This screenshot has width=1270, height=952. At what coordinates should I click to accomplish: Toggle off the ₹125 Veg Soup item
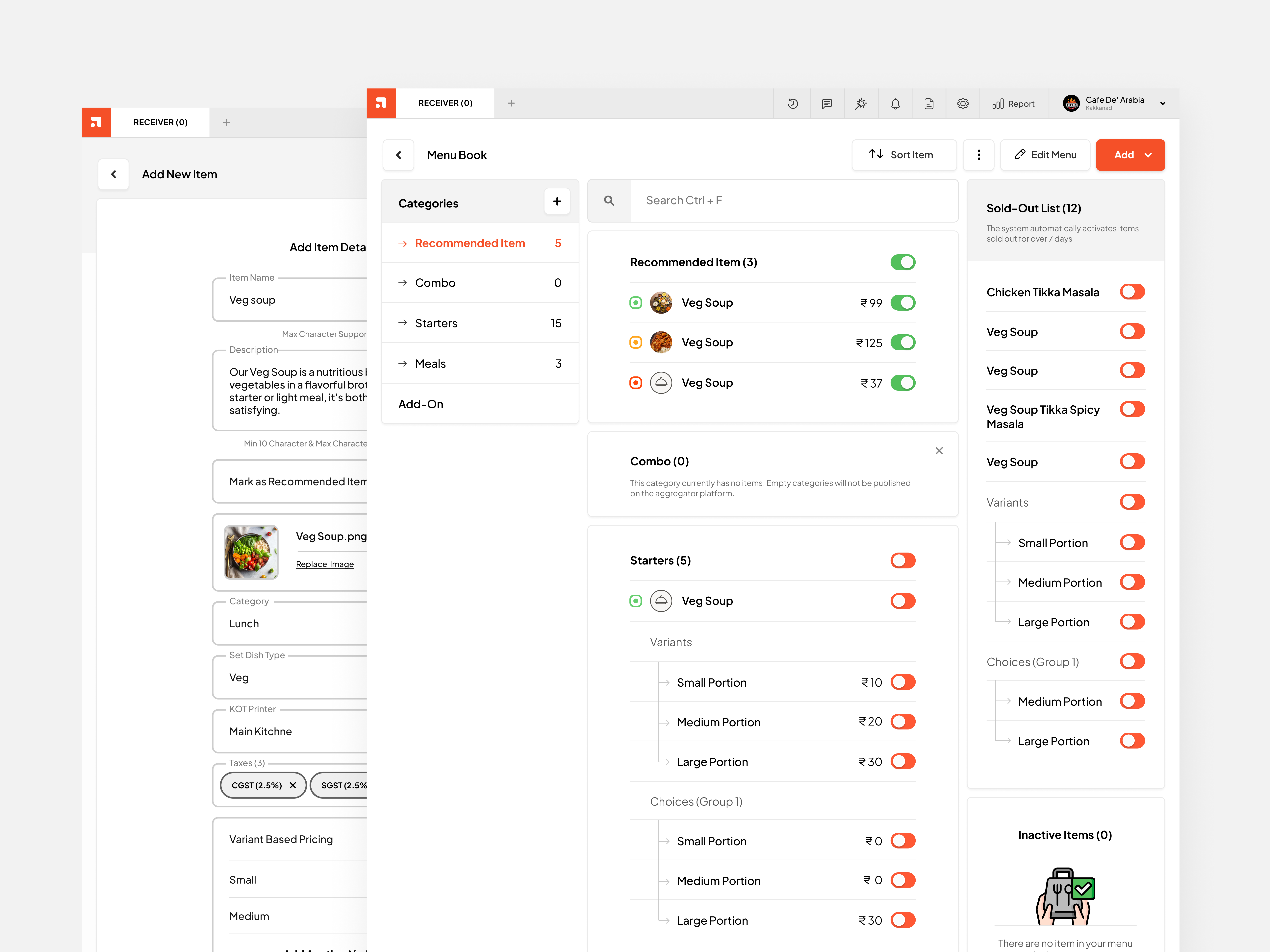903,343
